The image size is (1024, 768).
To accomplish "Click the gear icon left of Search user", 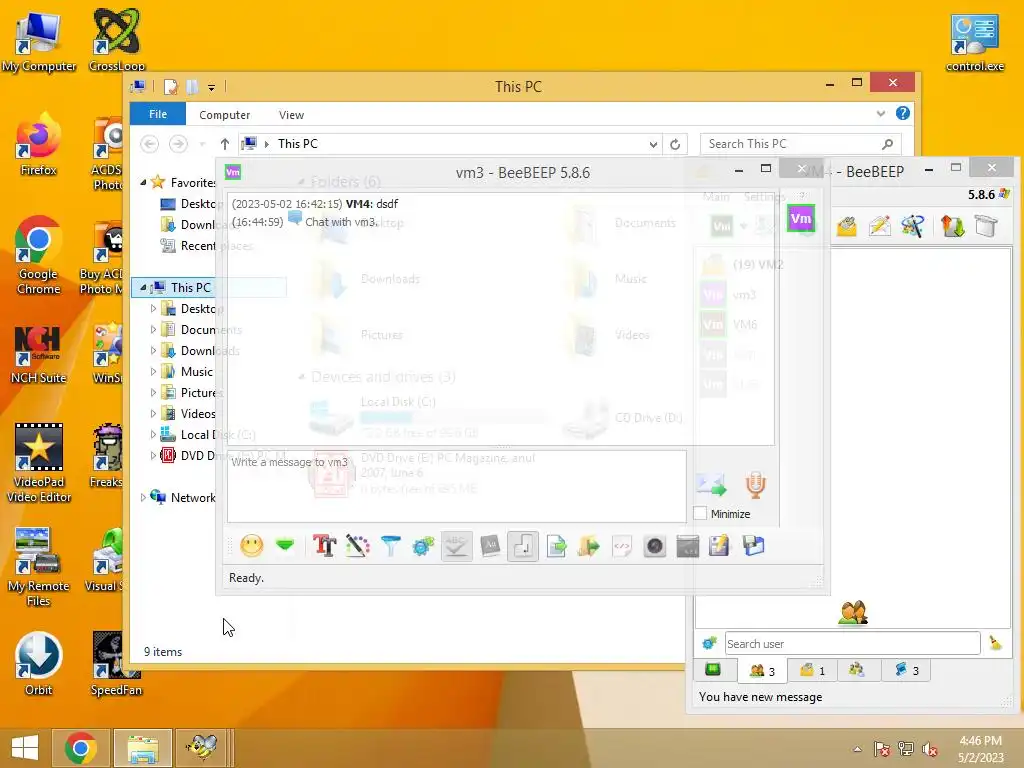I will click(x=709, y=643).
